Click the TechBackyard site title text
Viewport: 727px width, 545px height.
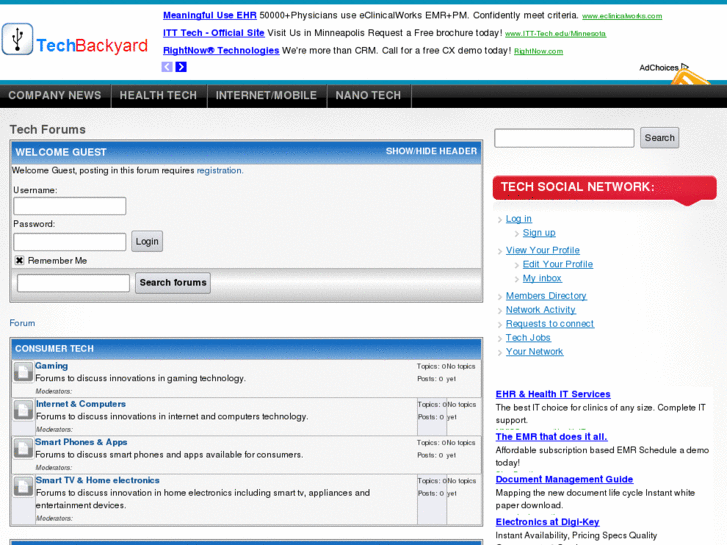click(92, 45)
